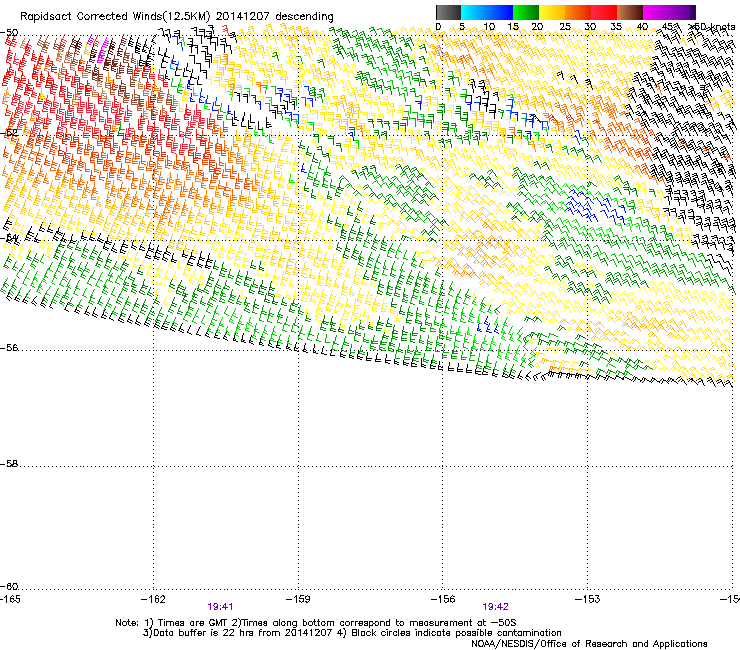Click the note line starting 'Note: 1) Times are GMT'
The width and height of the screenshot is (740, 650).
pyautogui.click(x=316, y=623)
